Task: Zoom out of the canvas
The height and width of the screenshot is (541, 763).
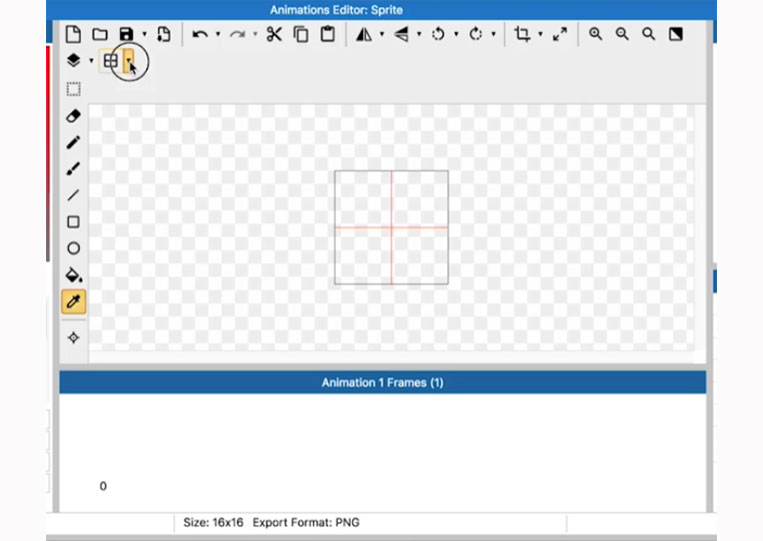Action: click(622, 34)
